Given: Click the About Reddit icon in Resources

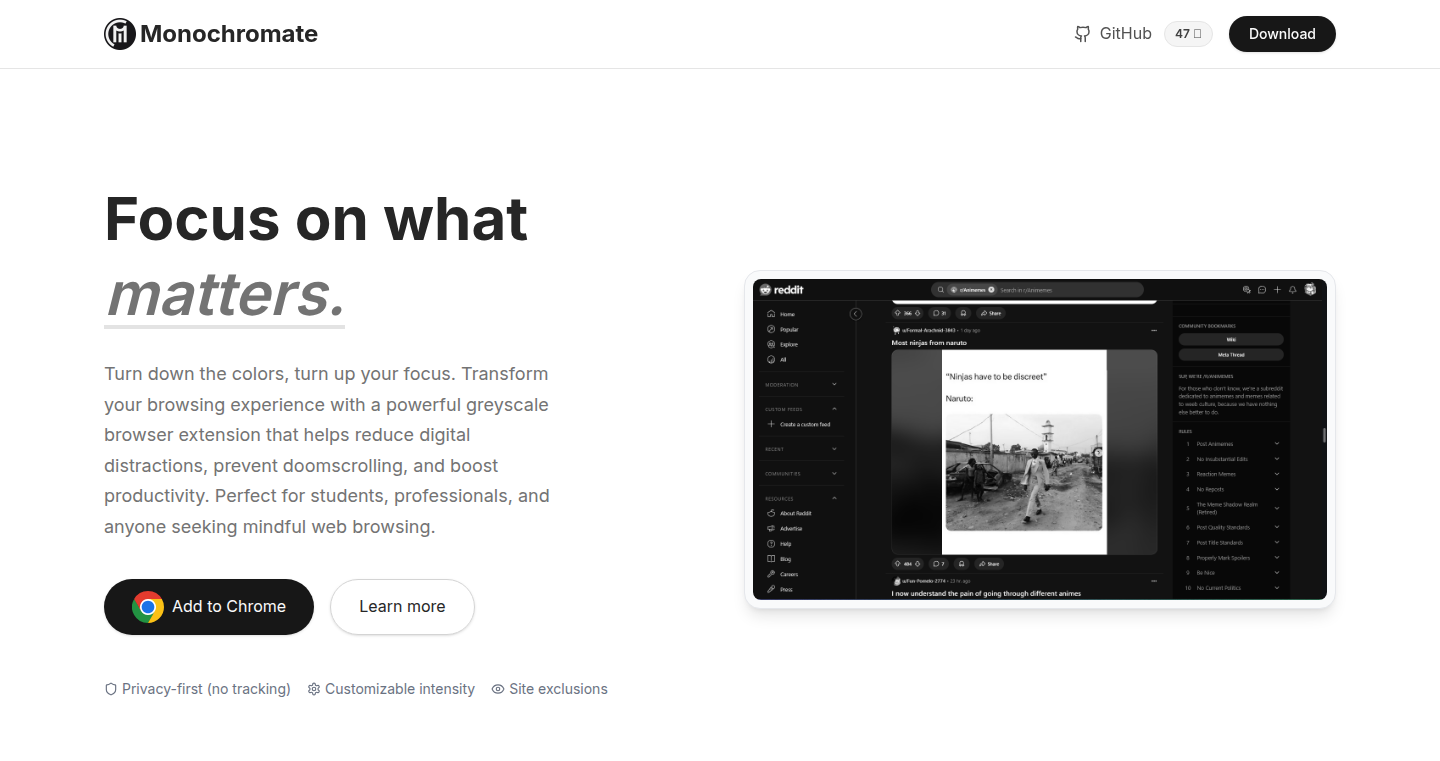Looking at the screenshot, I should coord(771,513).
